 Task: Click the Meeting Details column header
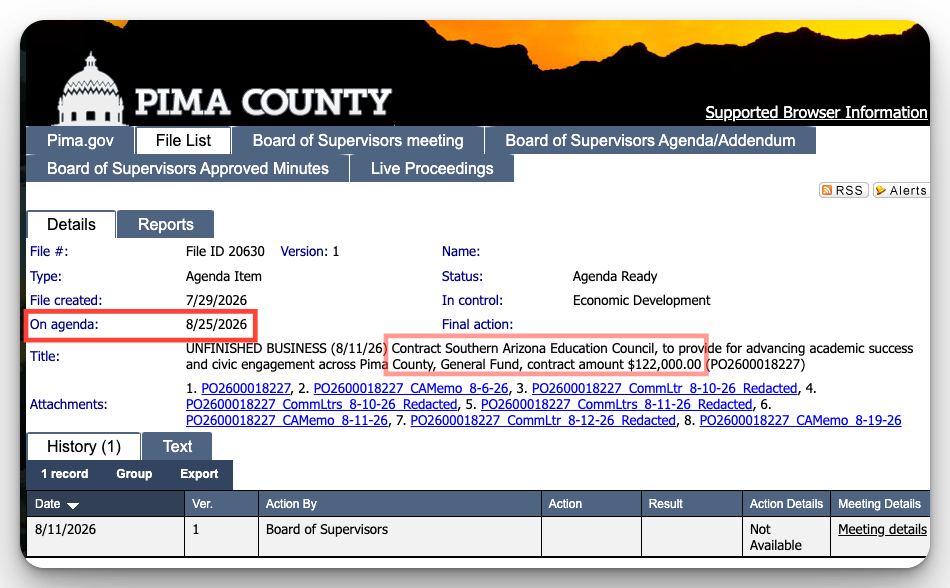[x=879, y=504]
